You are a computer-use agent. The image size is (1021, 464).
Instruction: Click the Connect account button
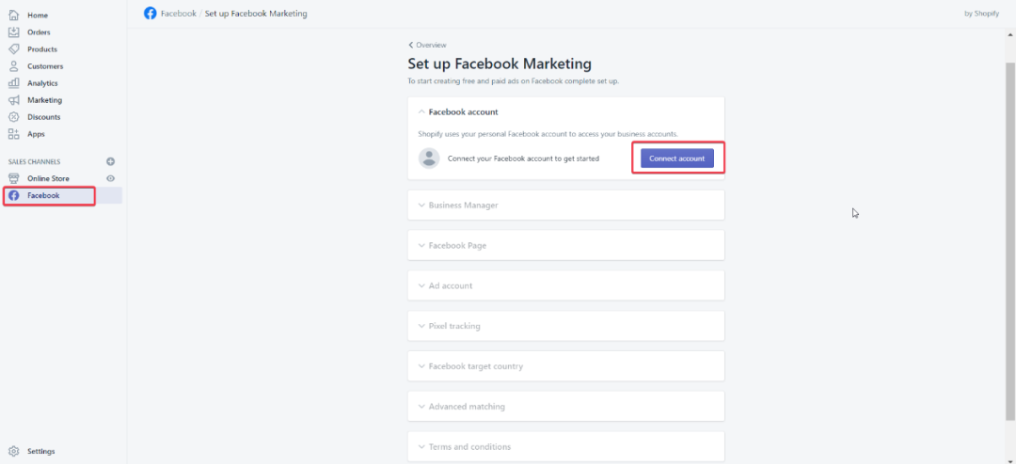pyautogui.click(x=677, y=158)
